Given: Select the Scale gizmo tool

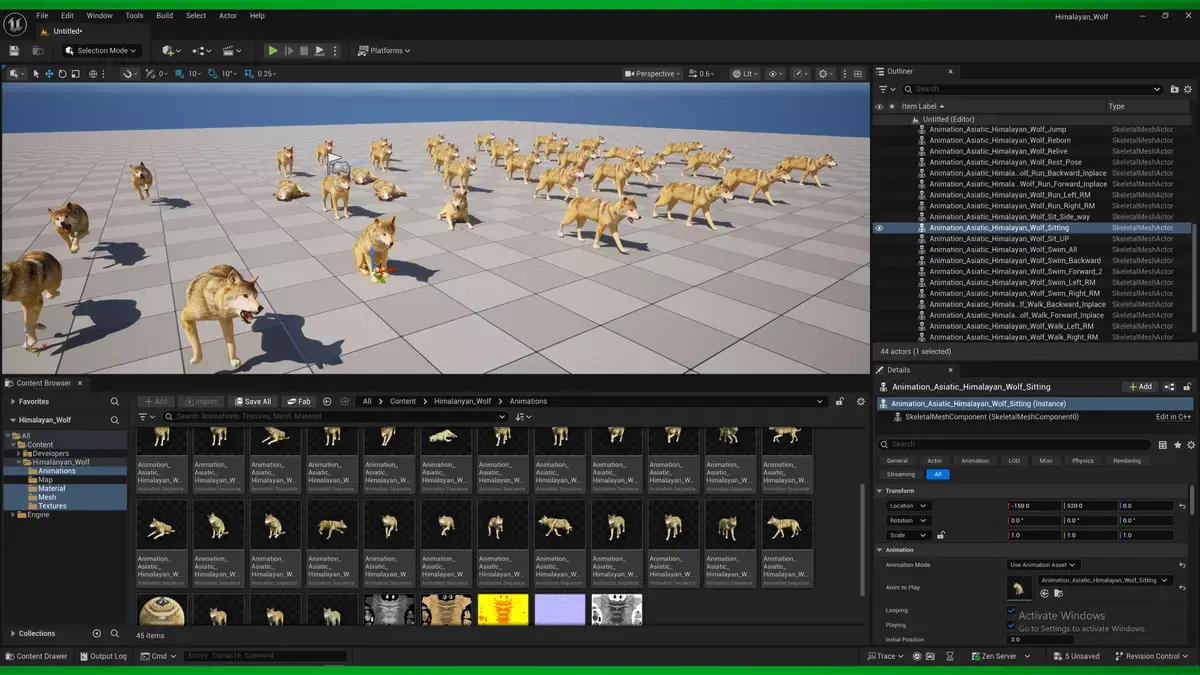Looking at the screenshot, I should pos(75,74).
